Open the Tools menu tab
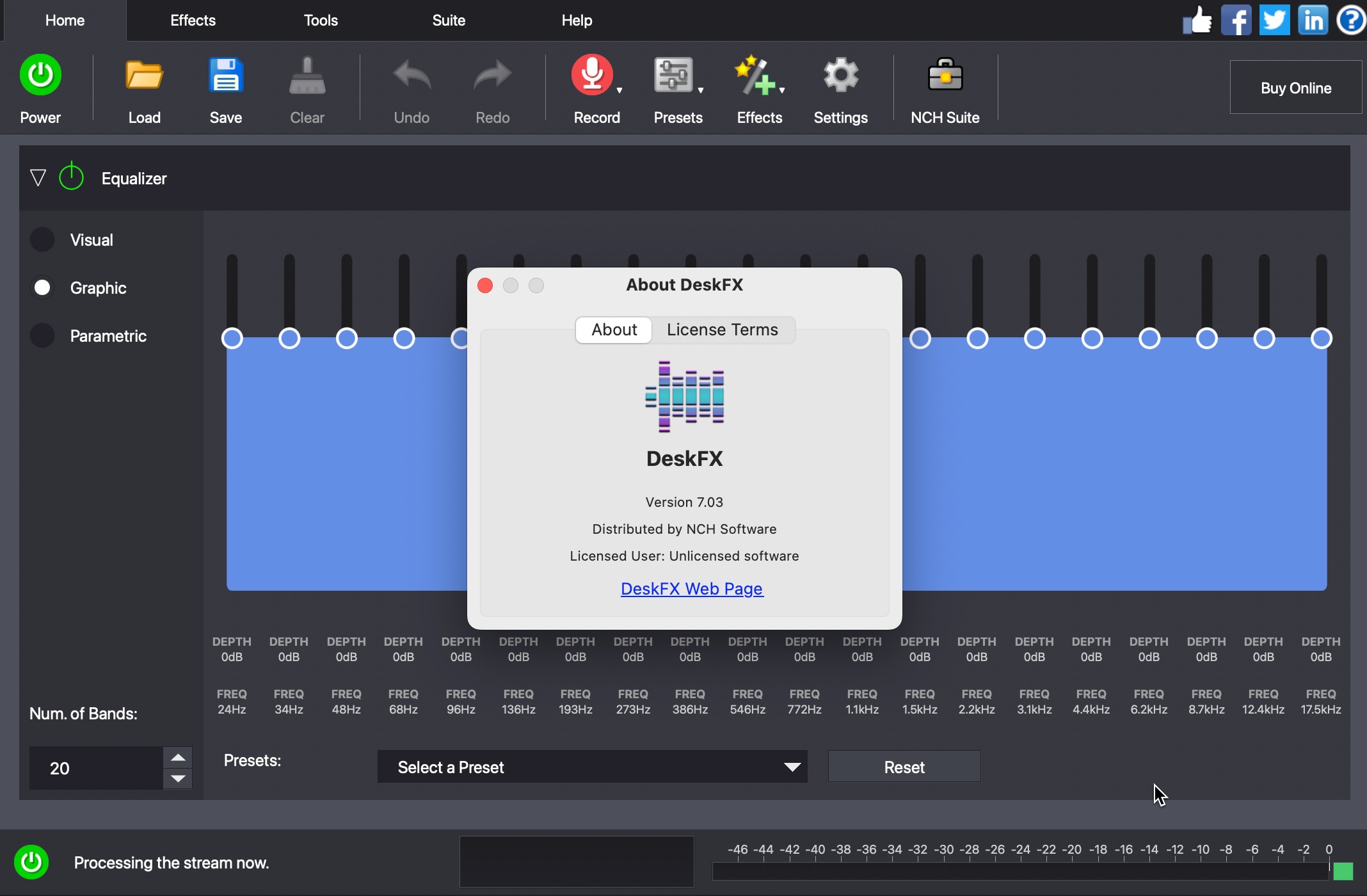The width and height of the screenshot is (1367, 896). 321,20
